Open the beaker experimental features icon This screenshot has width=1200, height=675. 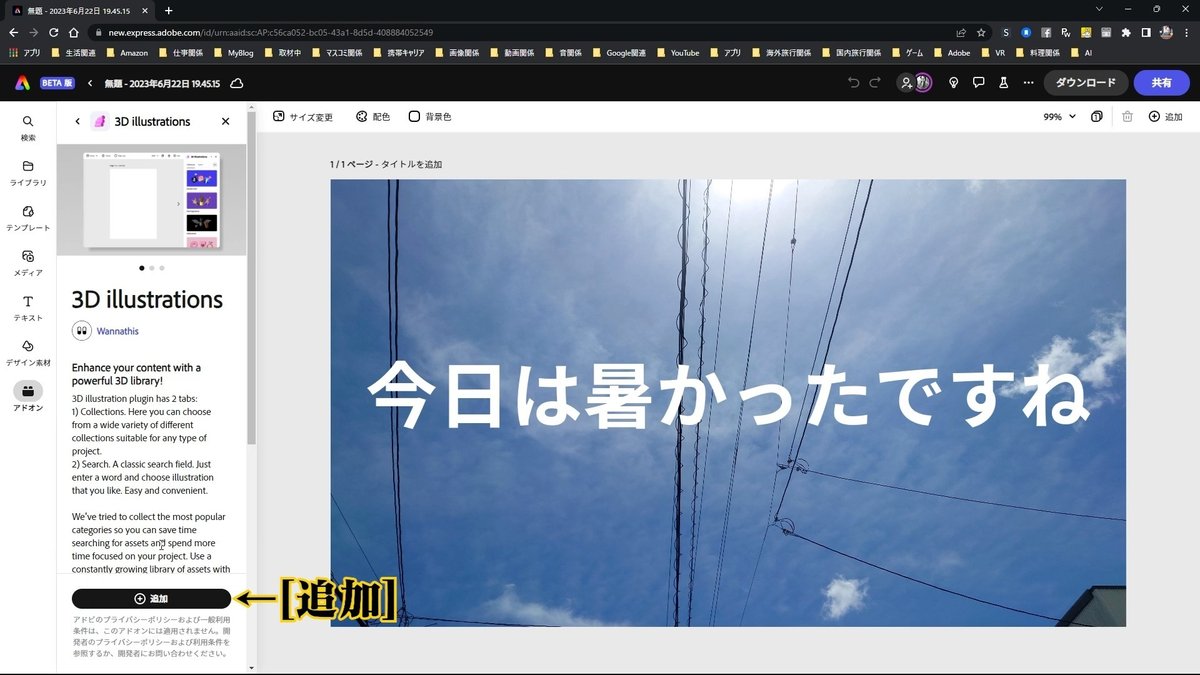pos(1004,83)
